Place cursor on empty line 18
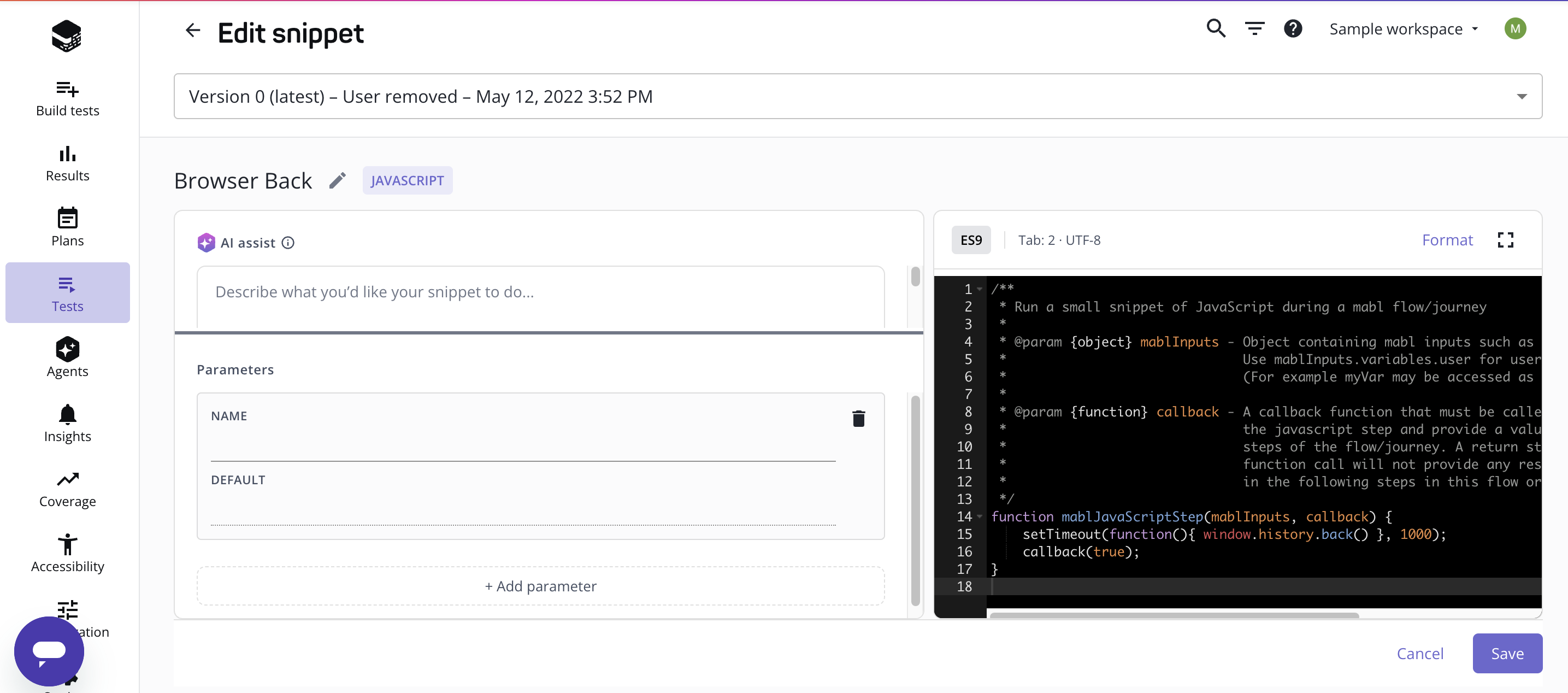This screenshot has height=693, width=1568. tap(1264, 586)
